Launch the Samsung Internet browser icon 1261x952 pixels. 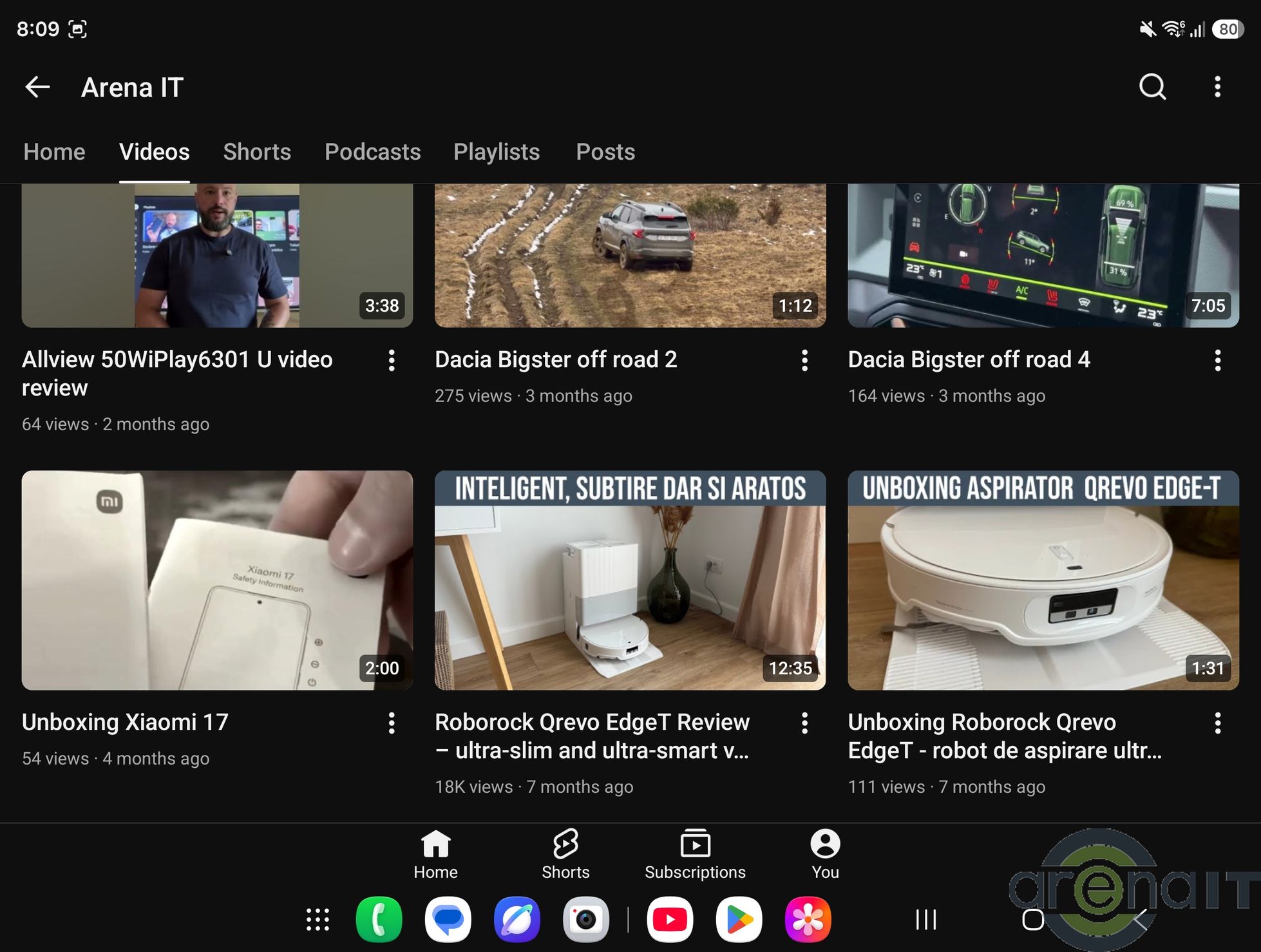[x=517, y=920]
